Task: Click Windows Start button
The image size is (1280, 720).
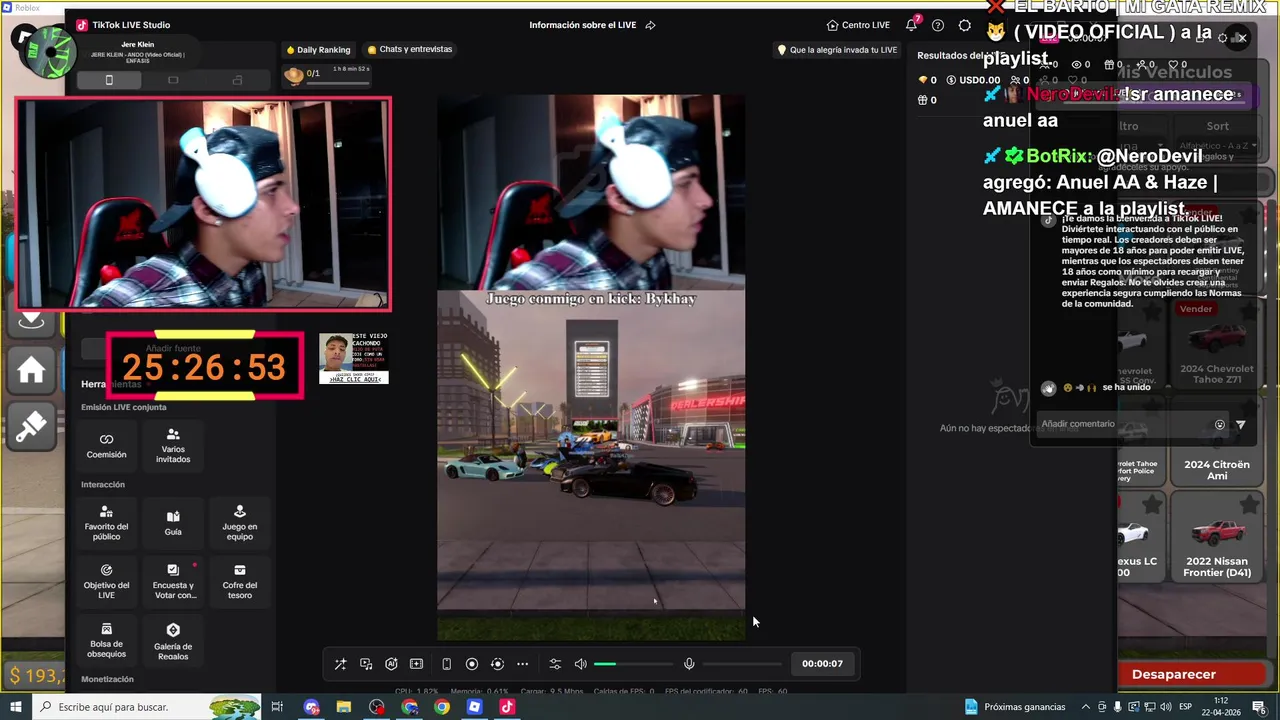Action: [x=15, y=707]
